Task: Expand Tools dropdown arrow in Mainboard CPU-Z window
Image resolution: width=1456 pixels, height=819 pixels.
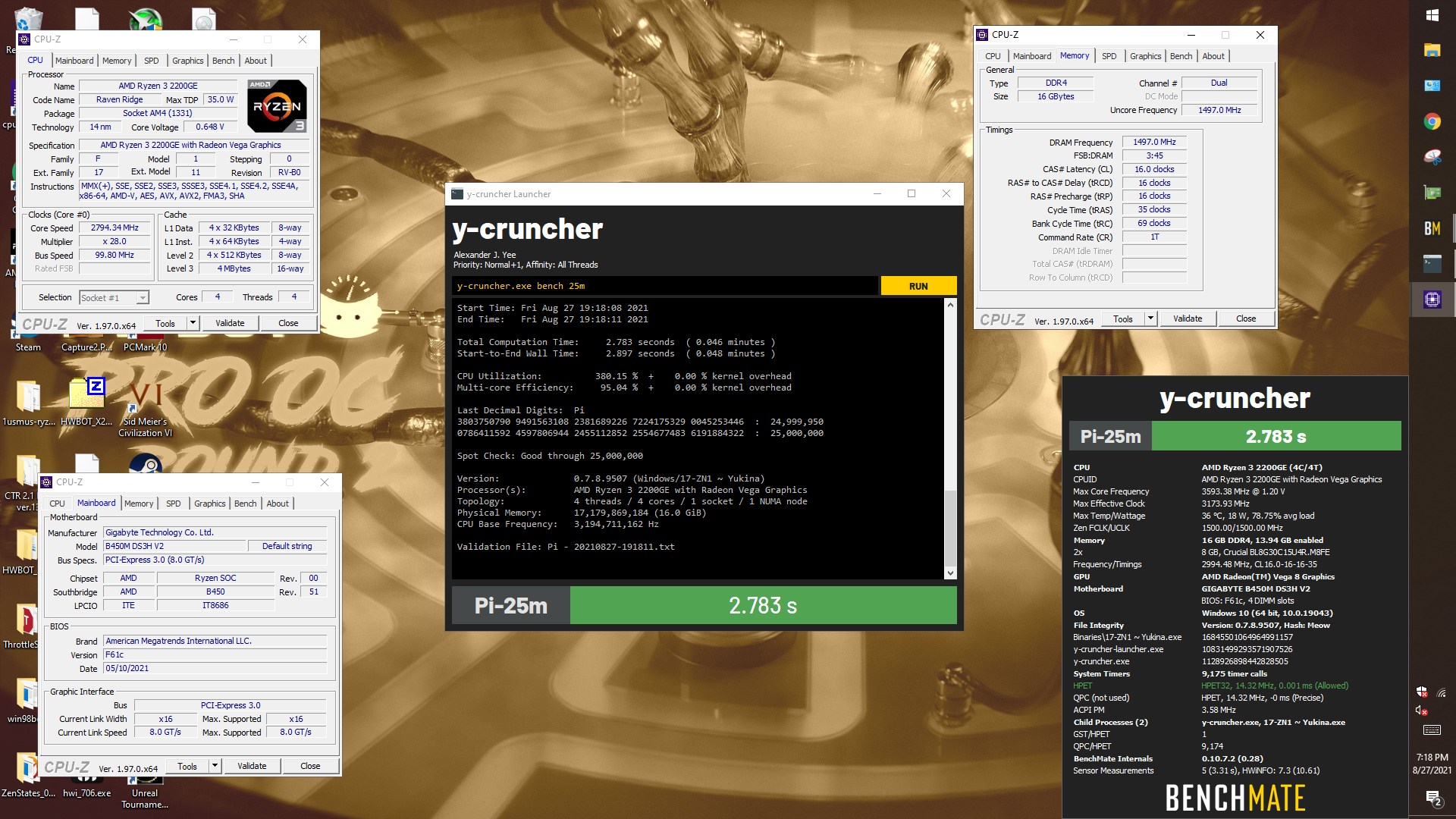Action: [215, 766]
